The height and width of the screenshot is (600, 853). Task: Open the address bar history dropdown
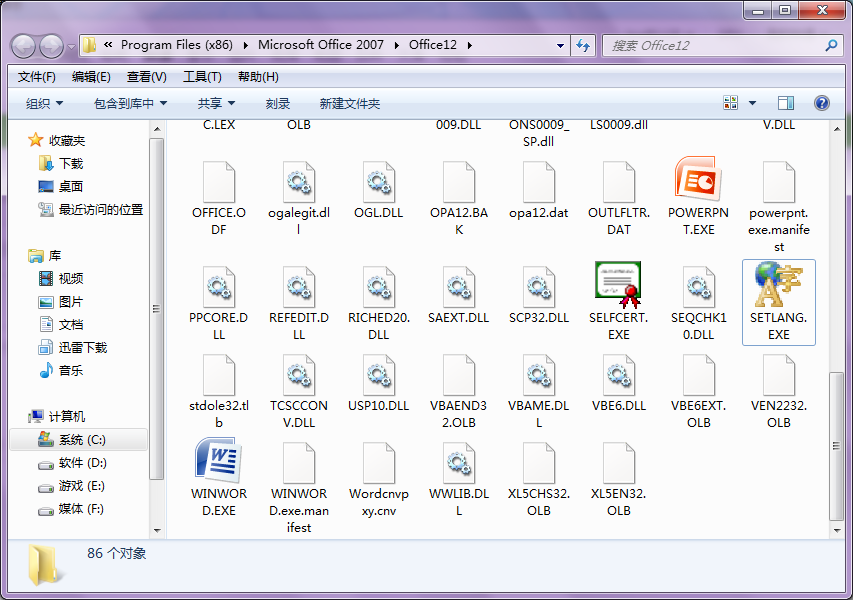562,45
